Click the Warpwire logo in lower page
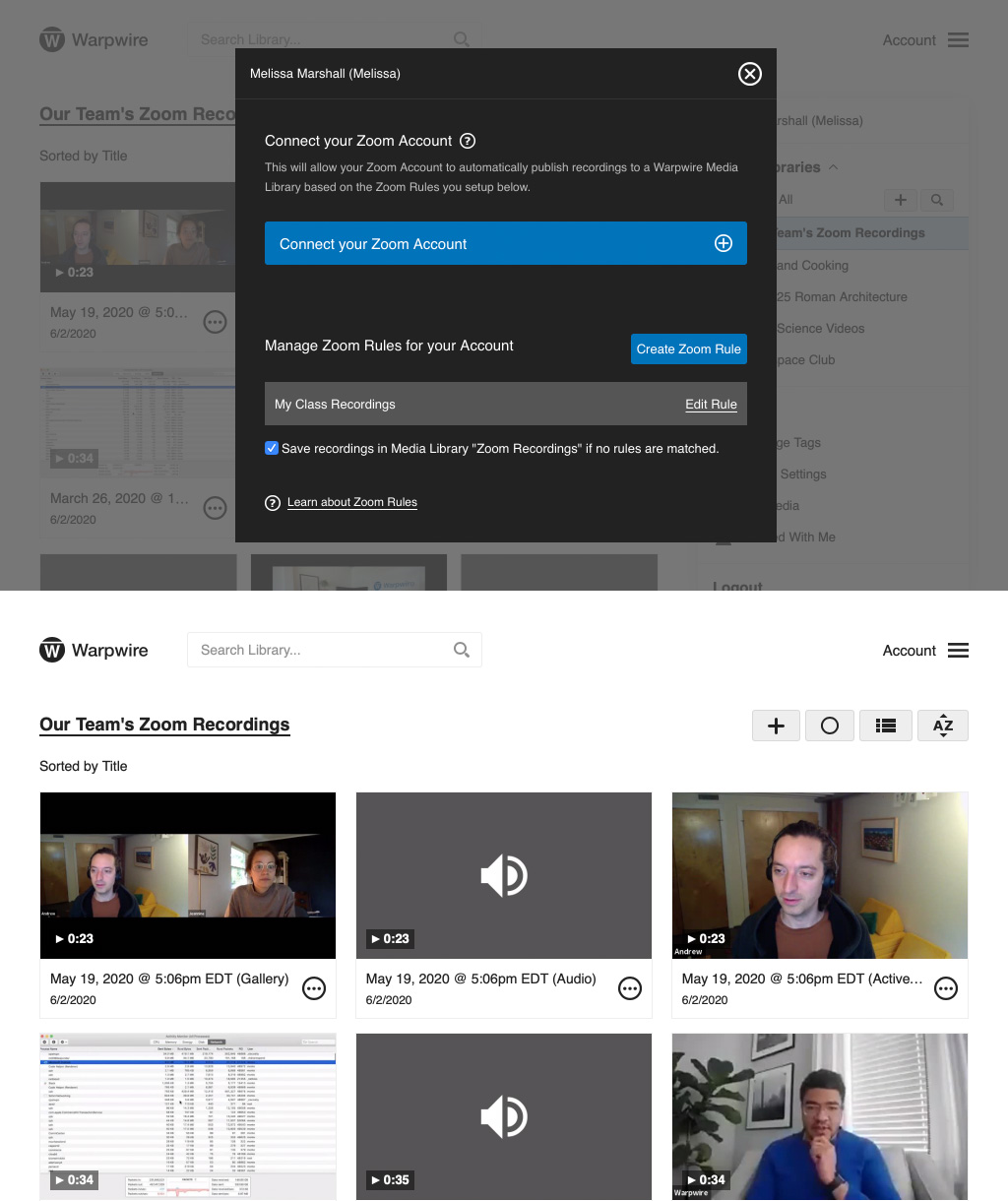The width and height of the screenshot is (1008, 1201). (x=94, y=651)
